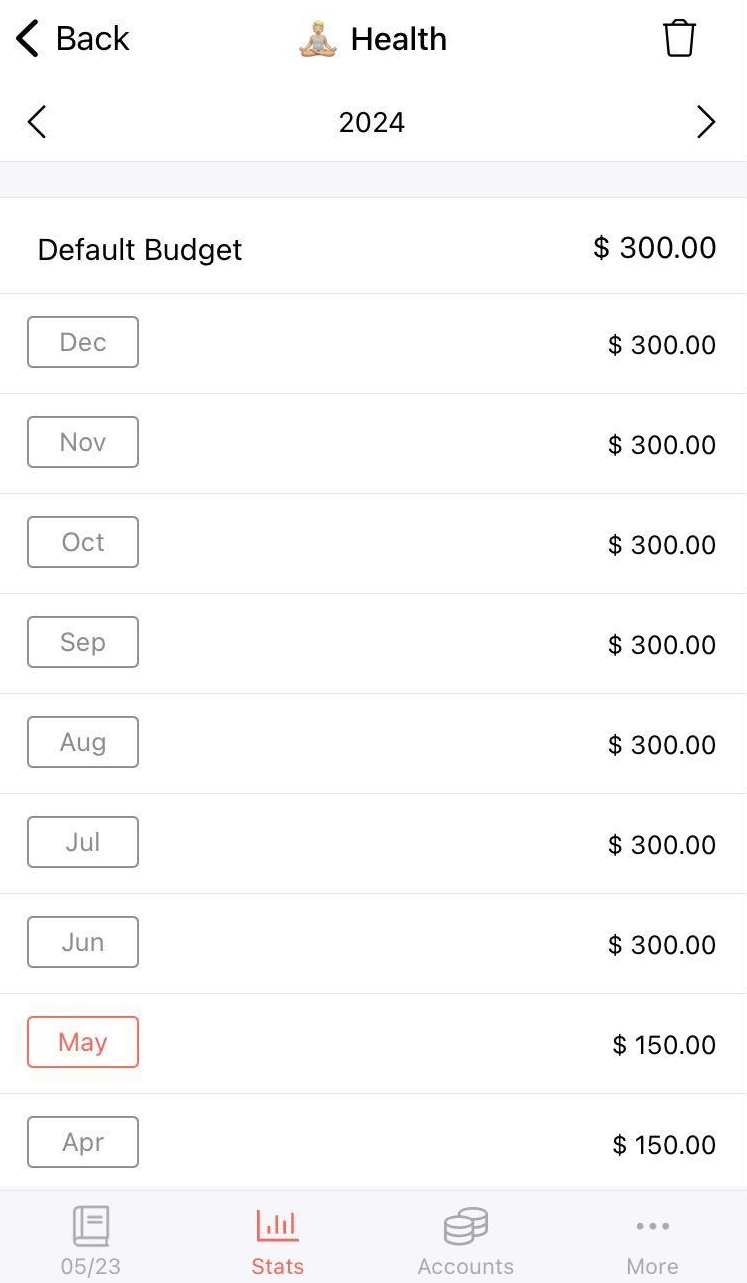Edit the Default Budget $300.00 amount
Viewport: 747px width, 1283px height.
(x=654, y=248)
